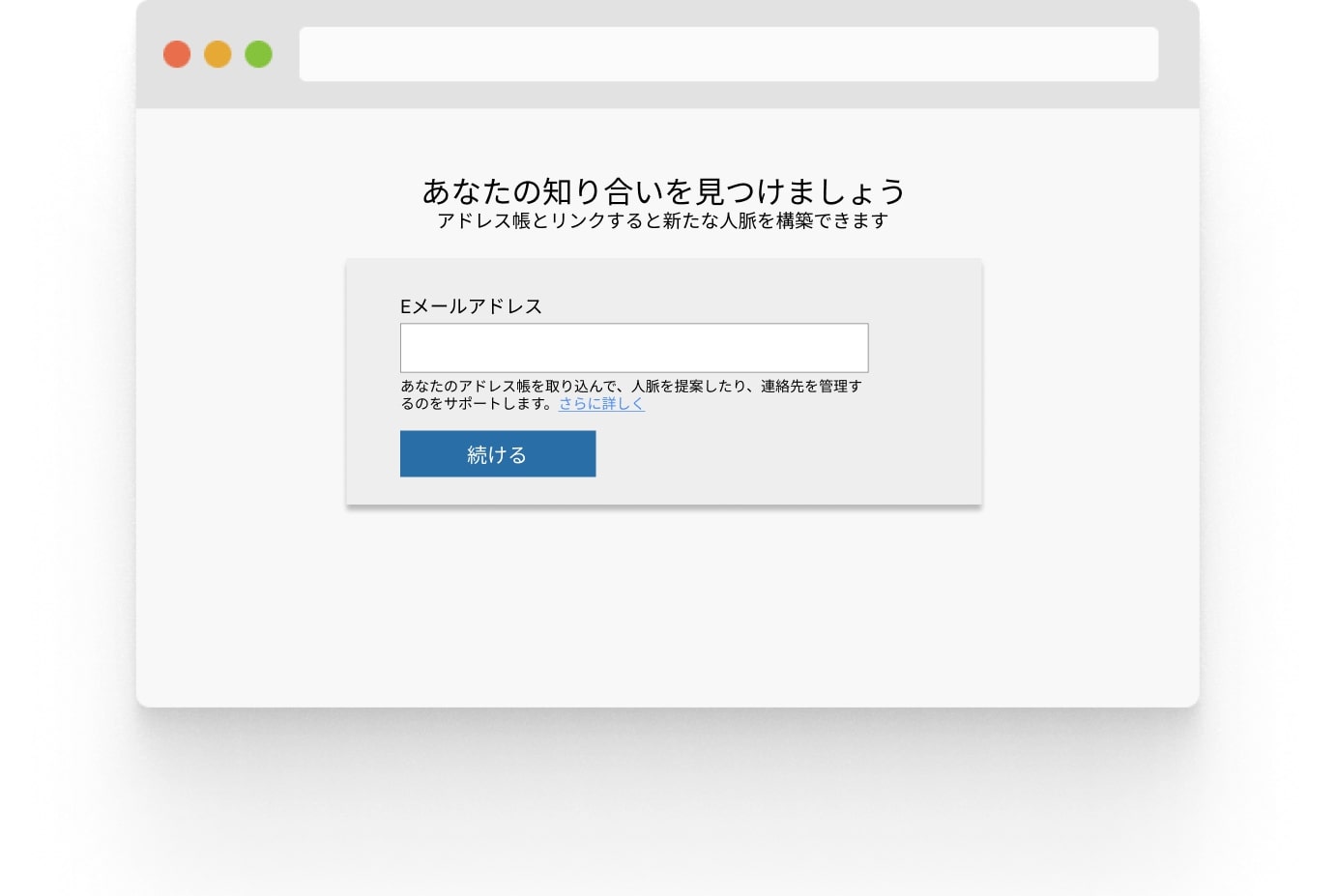Viewport: 1336px width, 896px height.
Task: Click the blank page area left of the form card
Action: pos(242,387)
